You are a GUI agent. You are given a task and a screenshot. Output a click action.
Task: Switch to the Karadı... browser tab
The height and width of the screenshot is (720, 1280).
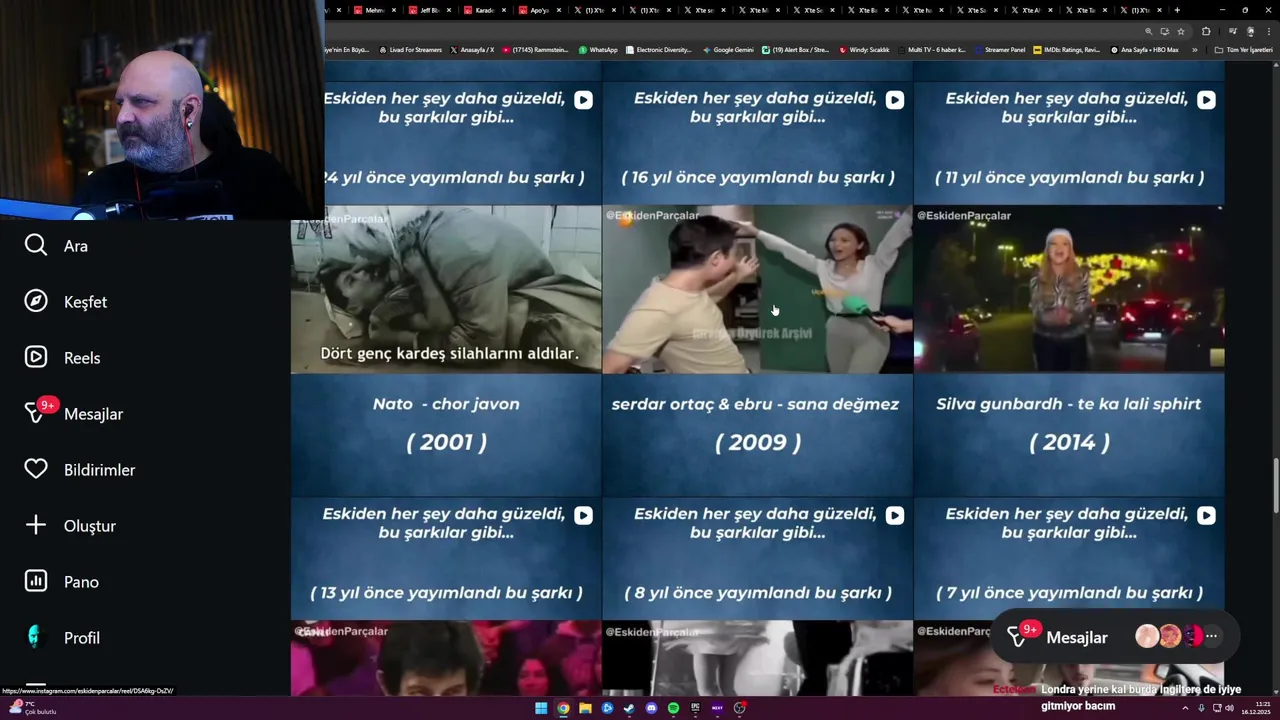click(484, 10)
